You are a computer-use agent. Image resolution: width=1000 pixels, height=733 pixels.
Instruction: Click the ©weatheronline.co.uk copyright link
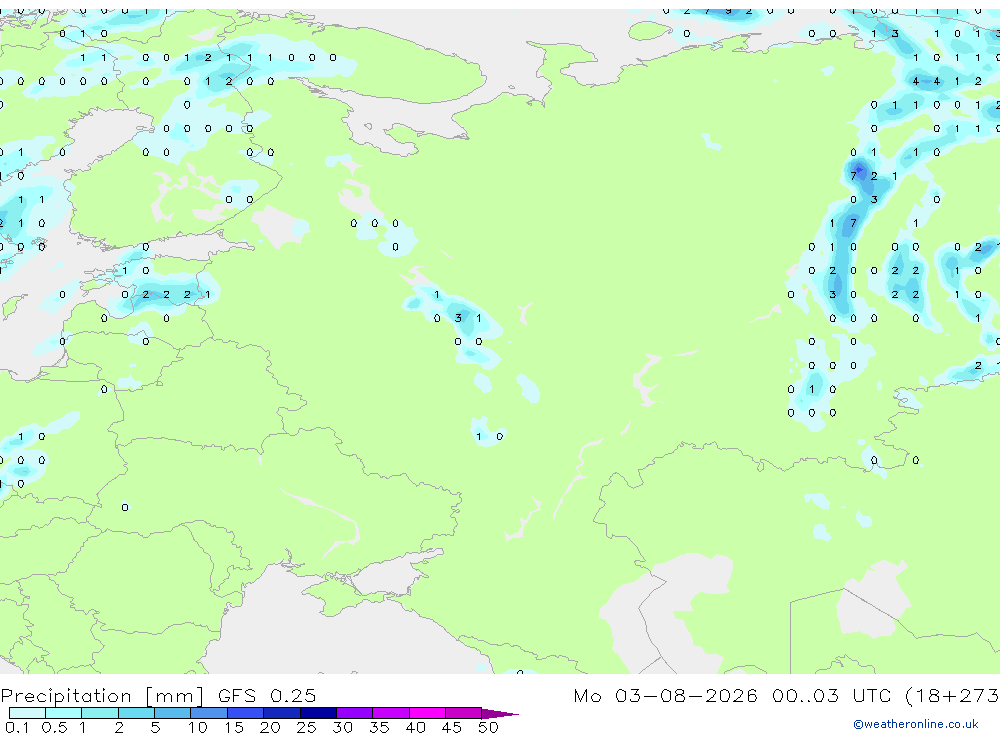916,724
